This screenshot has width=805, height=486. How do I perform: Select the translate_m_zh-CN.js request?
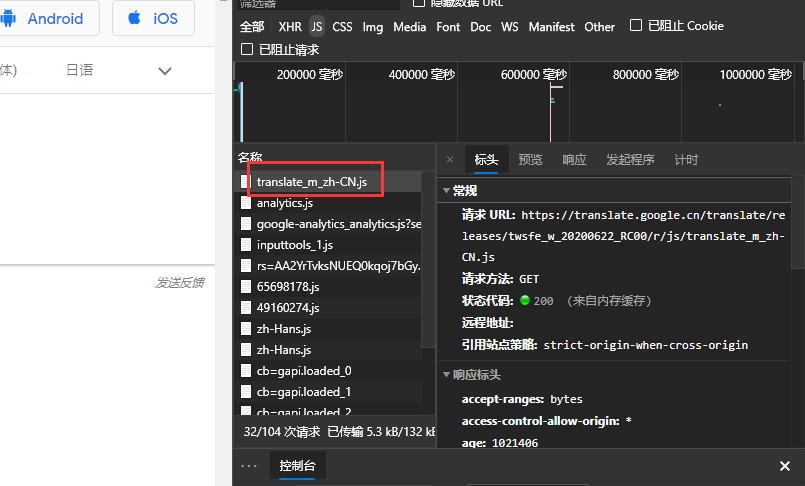(x=311, y=181)
